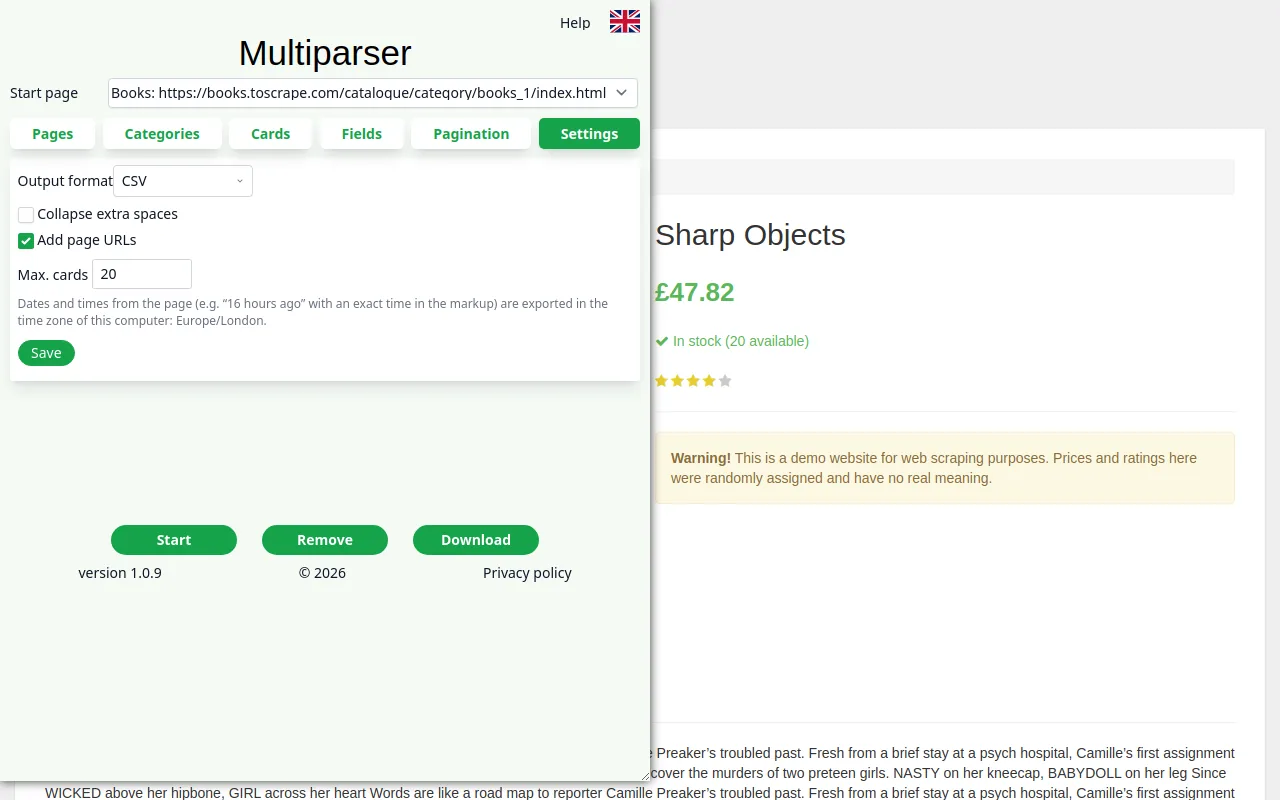Click the active Settings tab
The image size is (1280, 800).
pyautogui.click(x=589, y=134)
